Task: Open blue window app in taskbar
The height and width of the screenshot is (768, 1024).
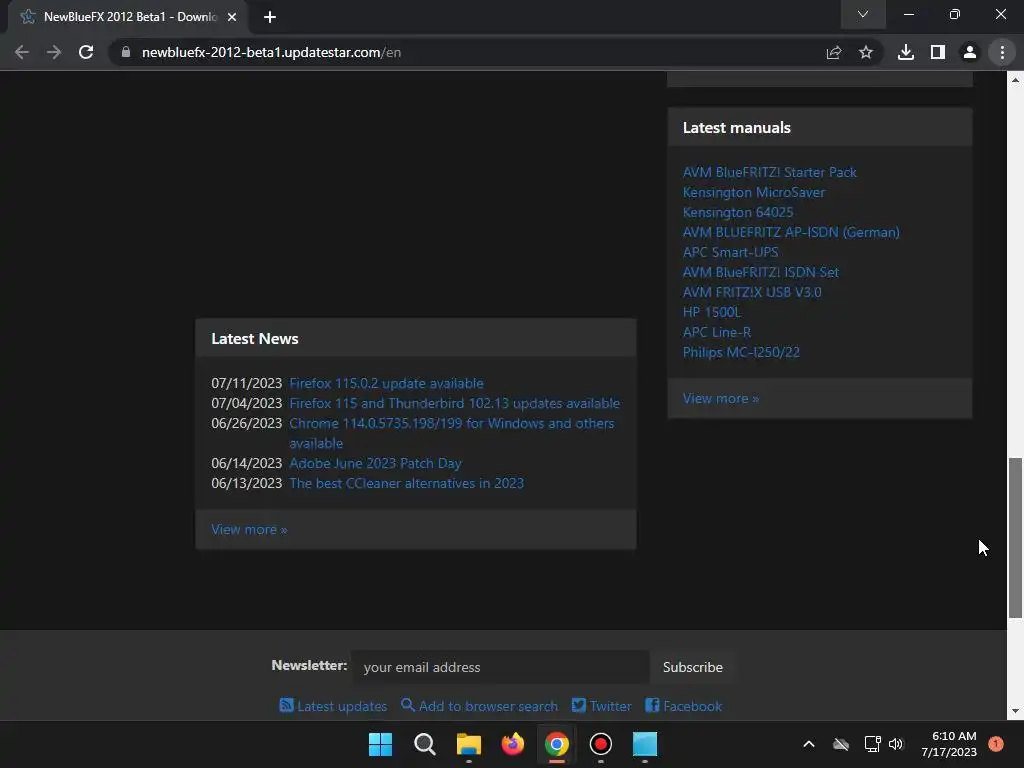Action: [645, 744]
